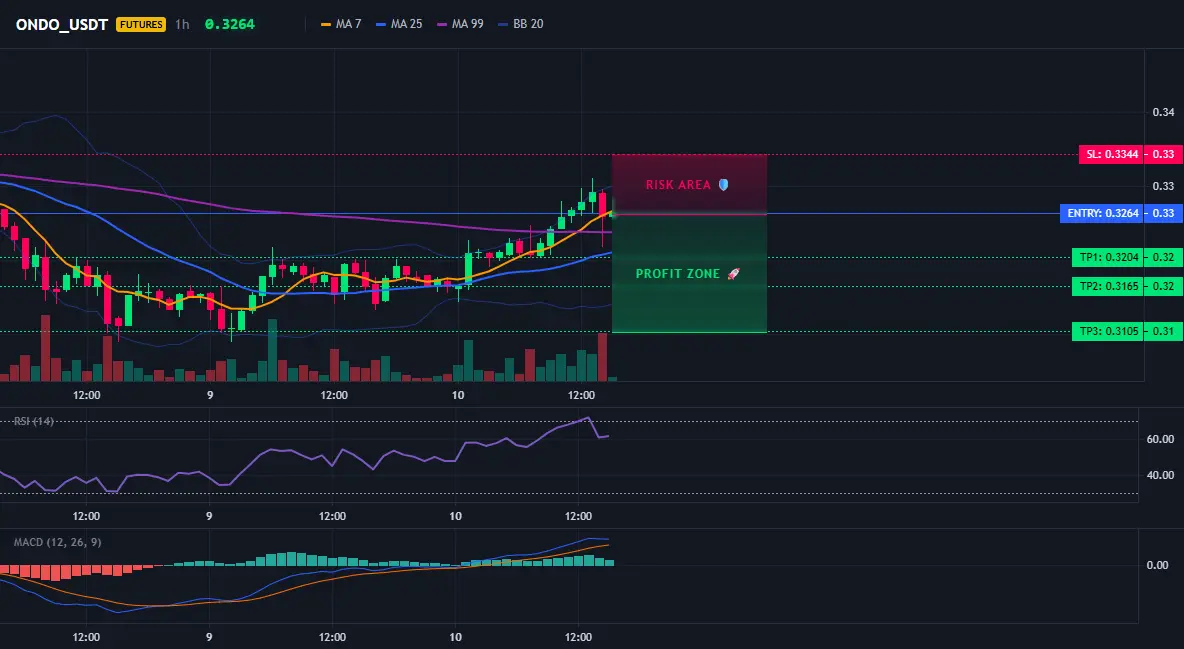Select the 1h timeframe label

pyautogui.click(x=182, y=24)
